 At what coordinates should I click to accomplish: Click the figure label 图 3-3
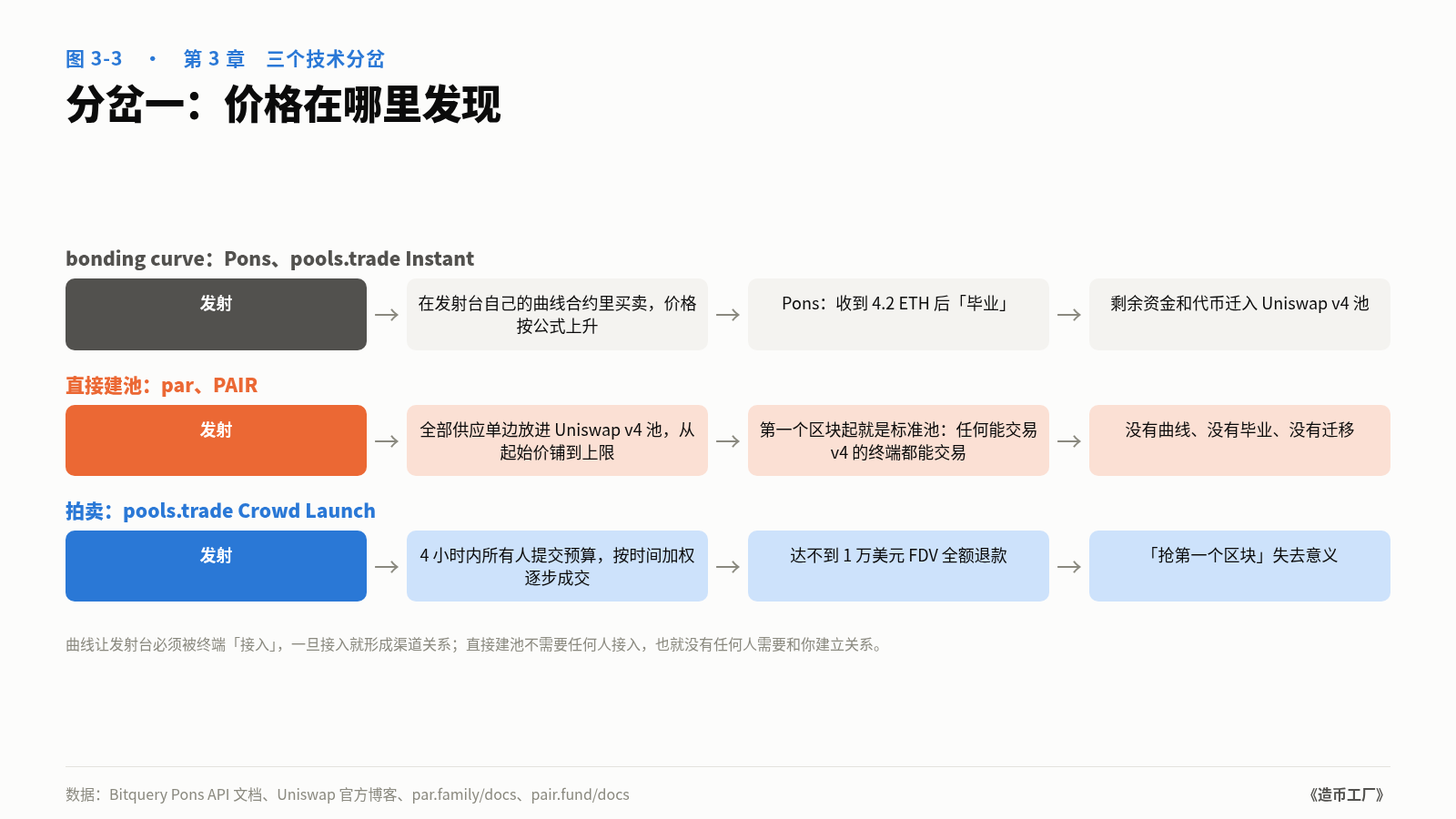(x=94, y=59)
